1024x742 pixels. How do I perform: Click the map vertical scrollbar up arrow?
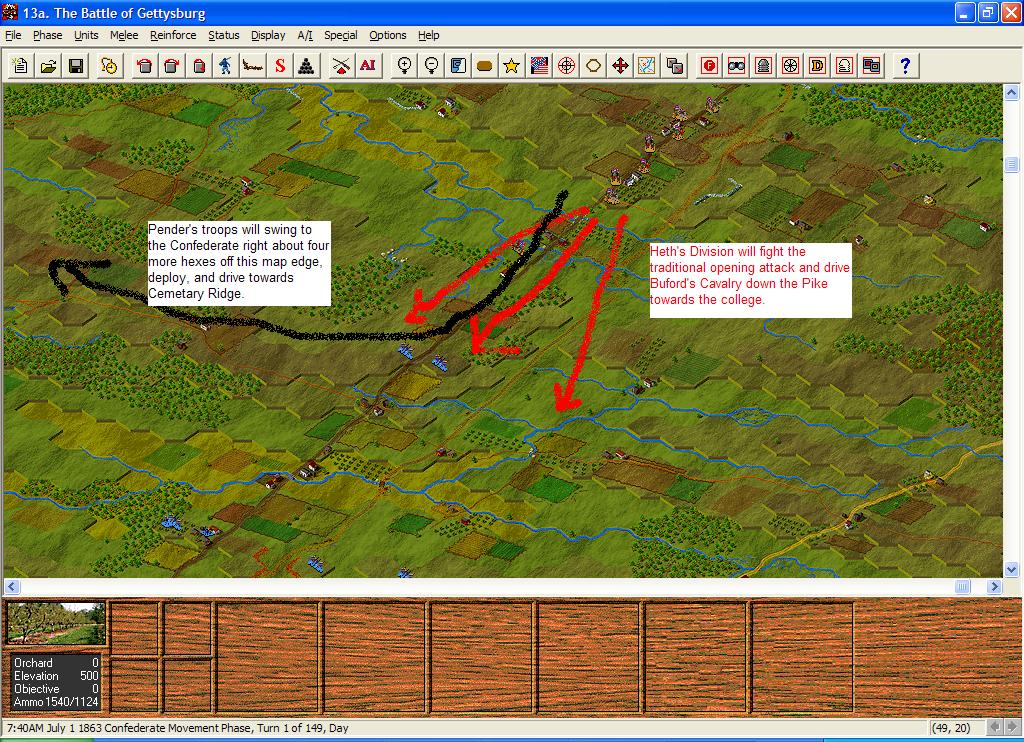1011,93
